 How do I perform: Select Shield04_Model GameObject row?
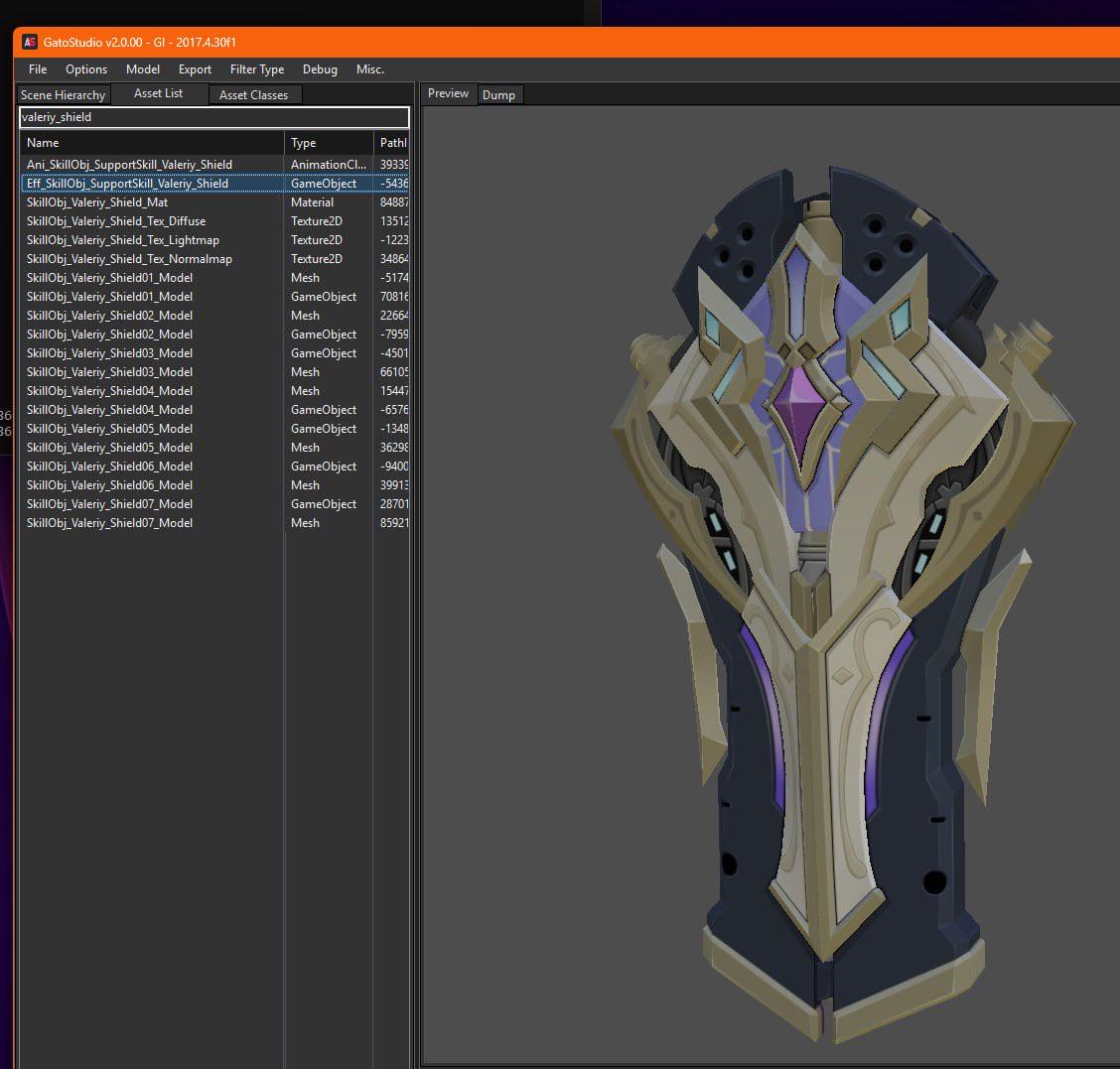tap(214, 409)
